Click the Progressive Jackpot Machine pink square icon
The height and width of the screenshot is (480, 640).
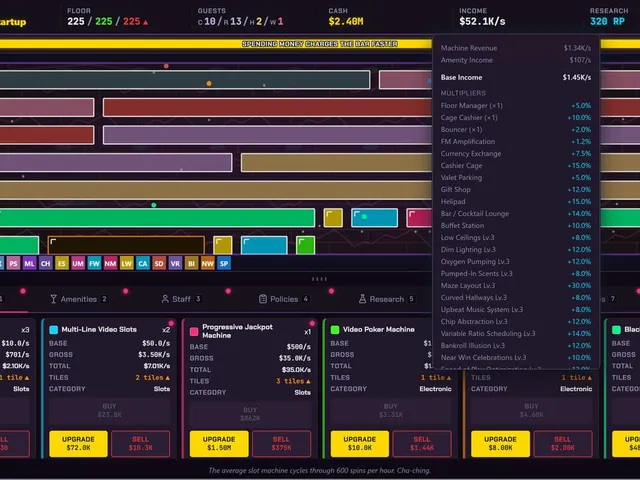[194, 331]
